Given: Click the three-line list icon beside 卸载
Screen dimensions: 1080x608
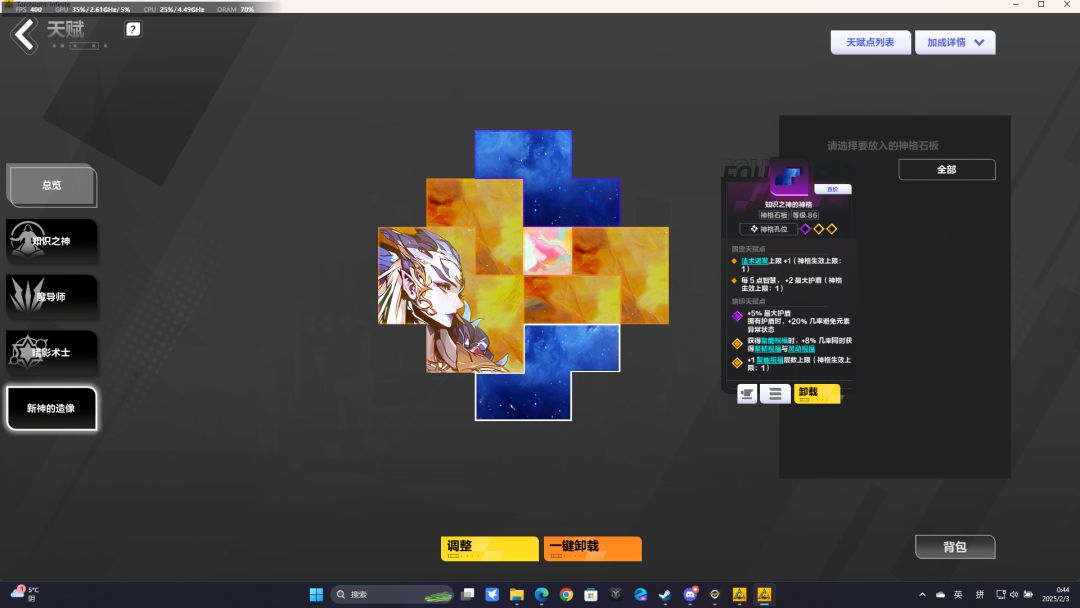Looking at the screenshot, I should (775, 394).
